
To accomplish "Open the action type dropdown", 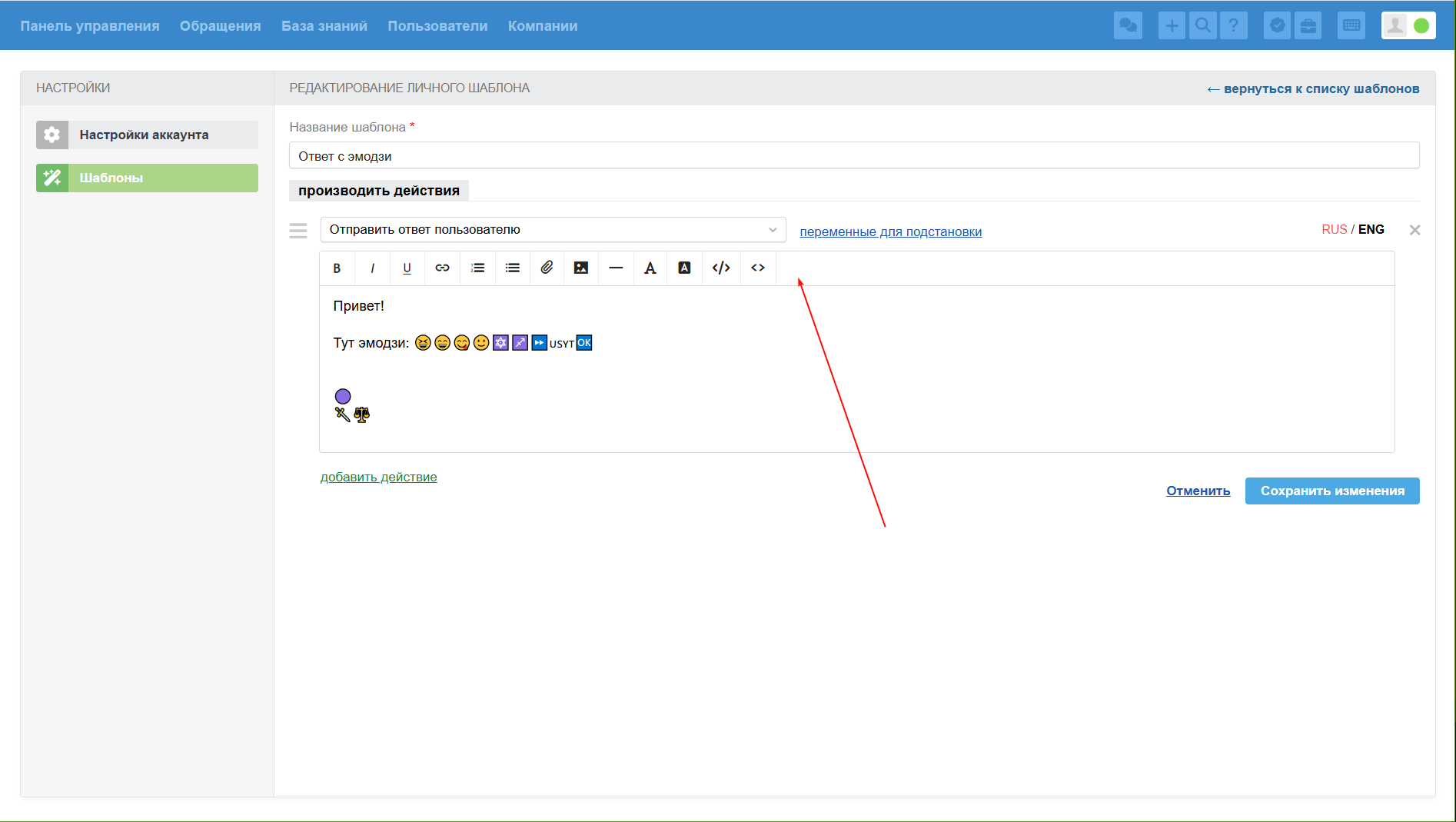I will (x=553, y=230).
